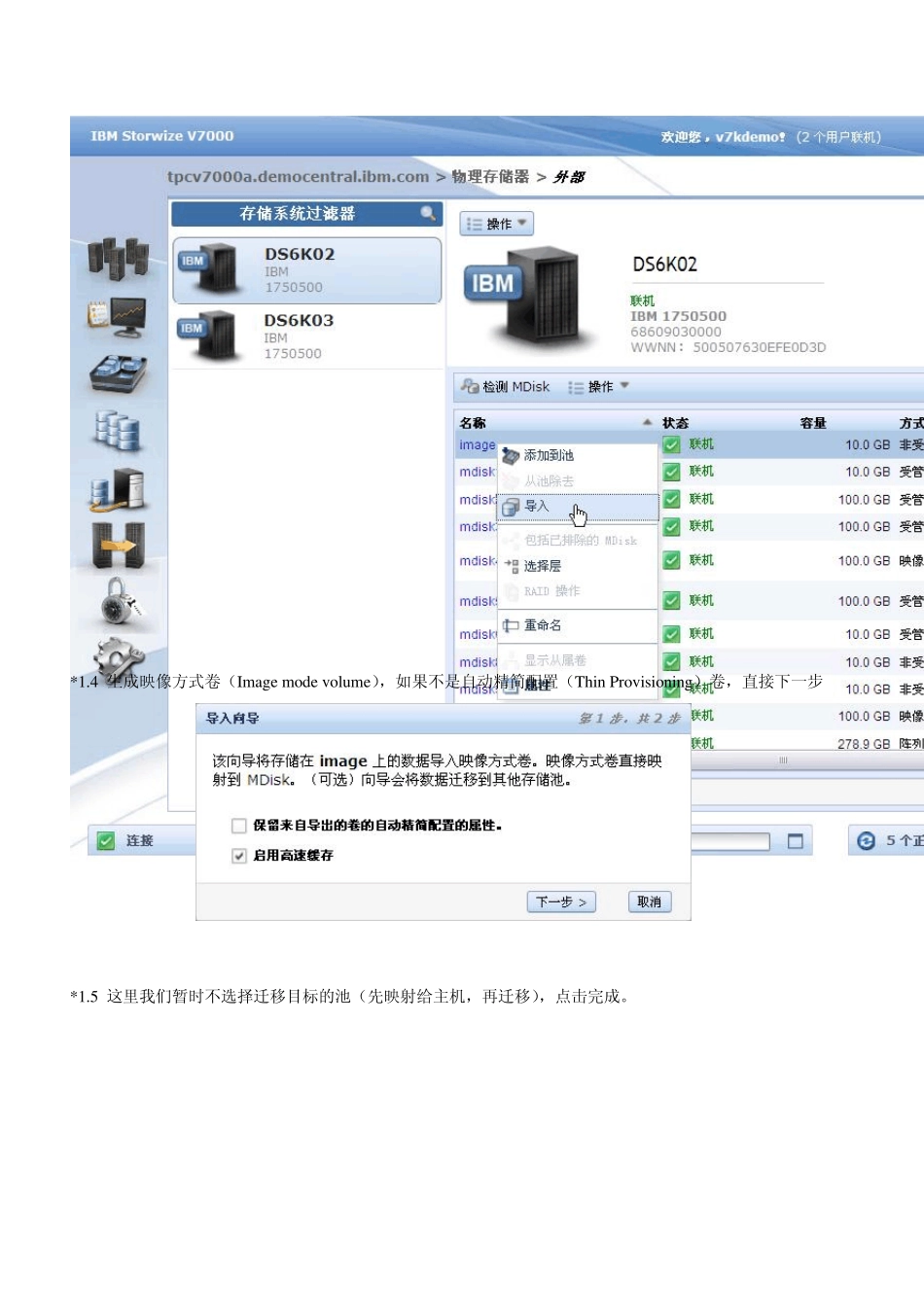Image resolution: width=924 pixels, height=1307 pixels.
Task: Open the 外部 breadcrumb
Action: pos(568,177)
